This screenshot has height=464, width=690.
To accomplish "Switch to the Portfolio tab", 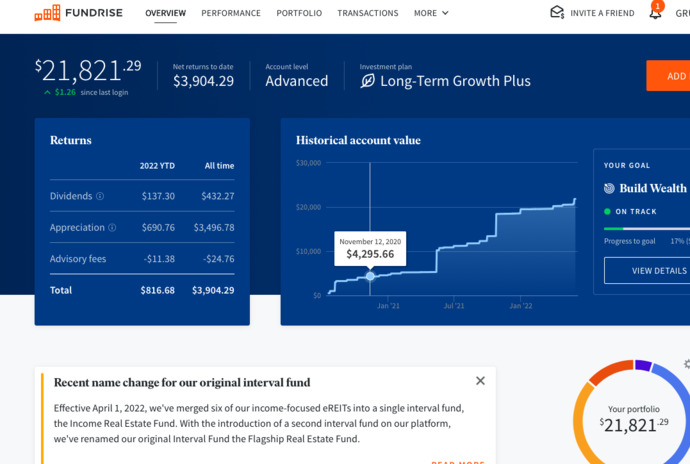I will [x=299, y=13].
